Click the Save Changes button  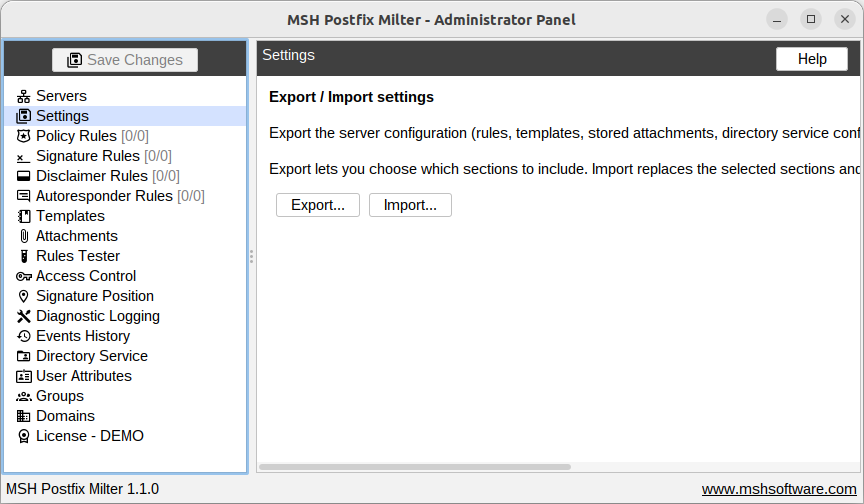point(125,59)
